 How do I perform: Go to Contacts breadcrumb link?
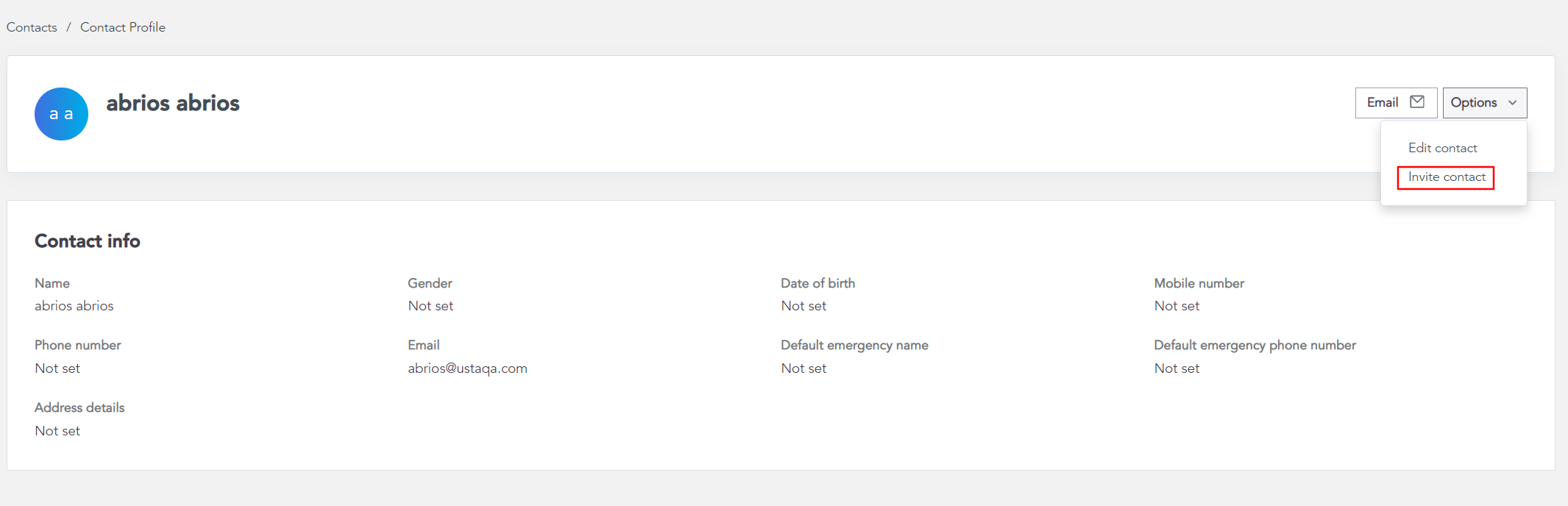tap(32, 27)
